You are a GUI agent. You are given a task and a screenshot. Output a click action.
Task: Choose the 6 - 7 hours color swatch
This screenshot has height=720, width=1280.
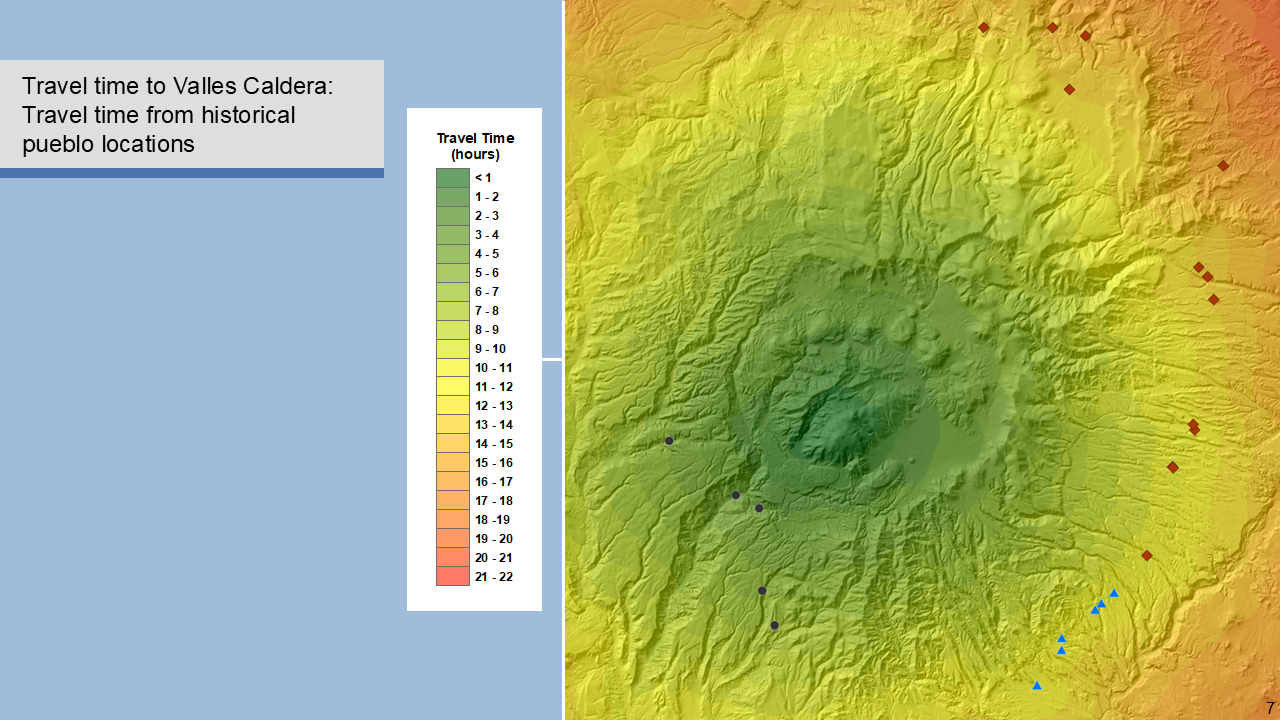point(453,292)
